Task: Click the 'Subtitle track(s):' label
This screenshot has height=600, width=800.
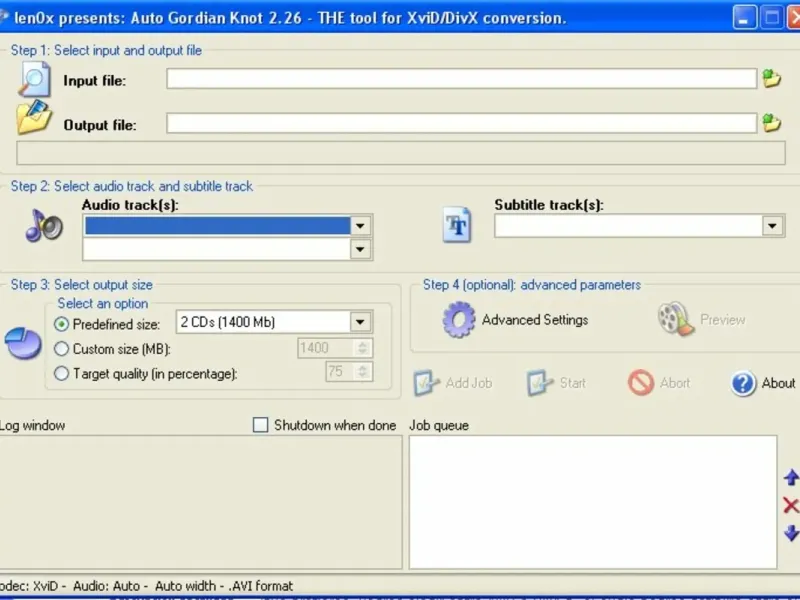Action: point(549,205)
